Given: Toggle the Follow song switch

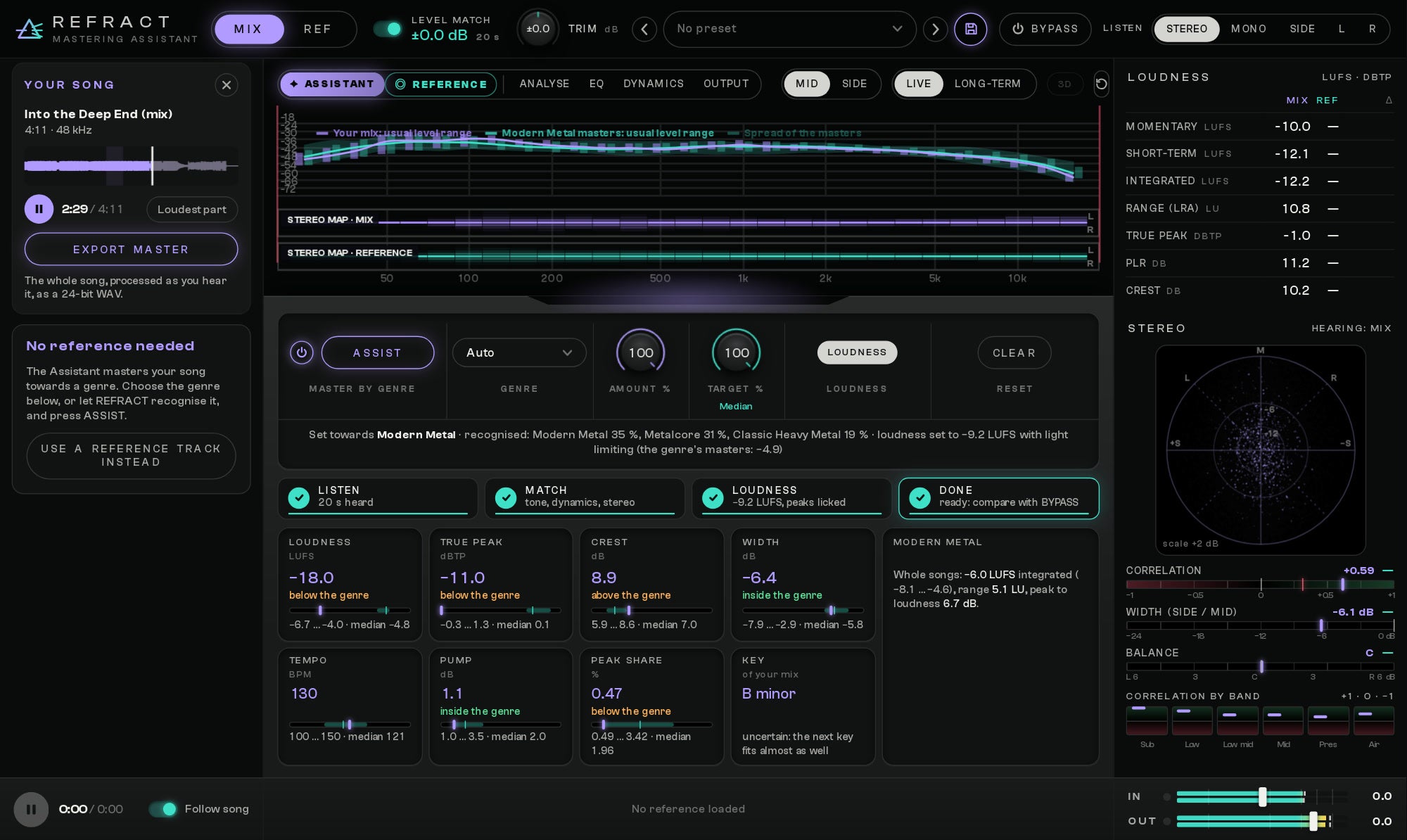Looking at the screenshot, I should (163, 809).
